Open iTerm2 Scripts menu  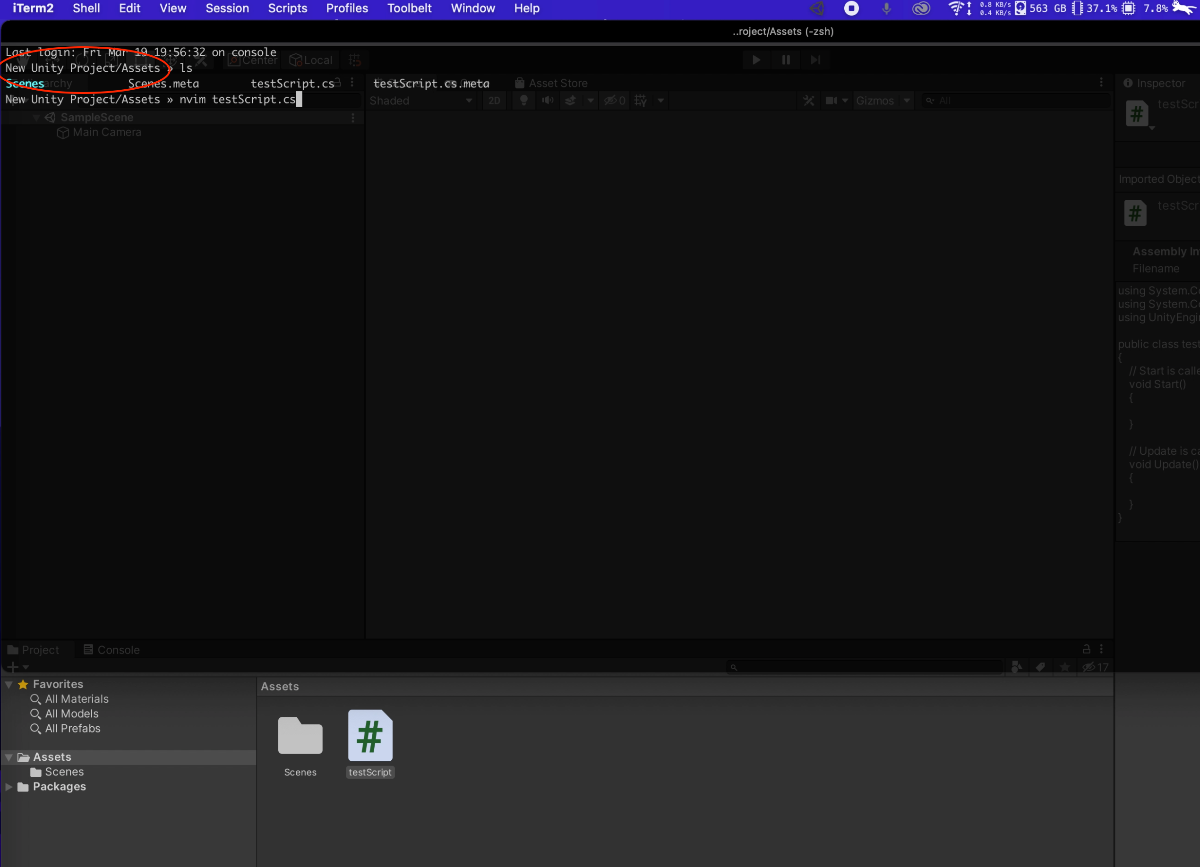(x=287, y=8)
